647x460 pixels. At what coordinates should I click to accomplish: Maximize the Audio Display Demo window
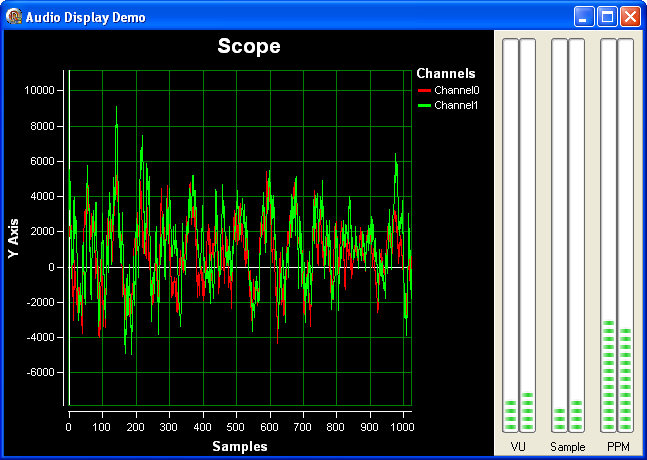point(607,17)
